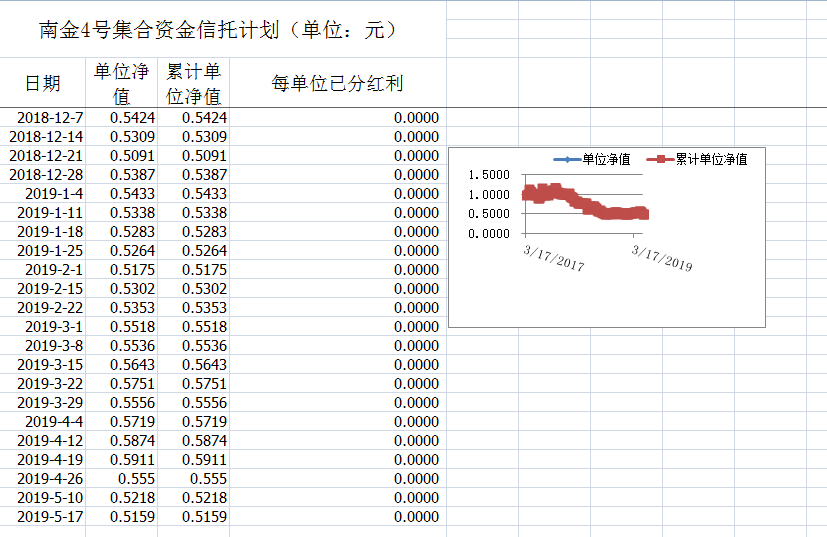This screenshot has width=827, height=537.
Task: Click chart x-axis label 3/17/2019
Action: coord(662,258)
